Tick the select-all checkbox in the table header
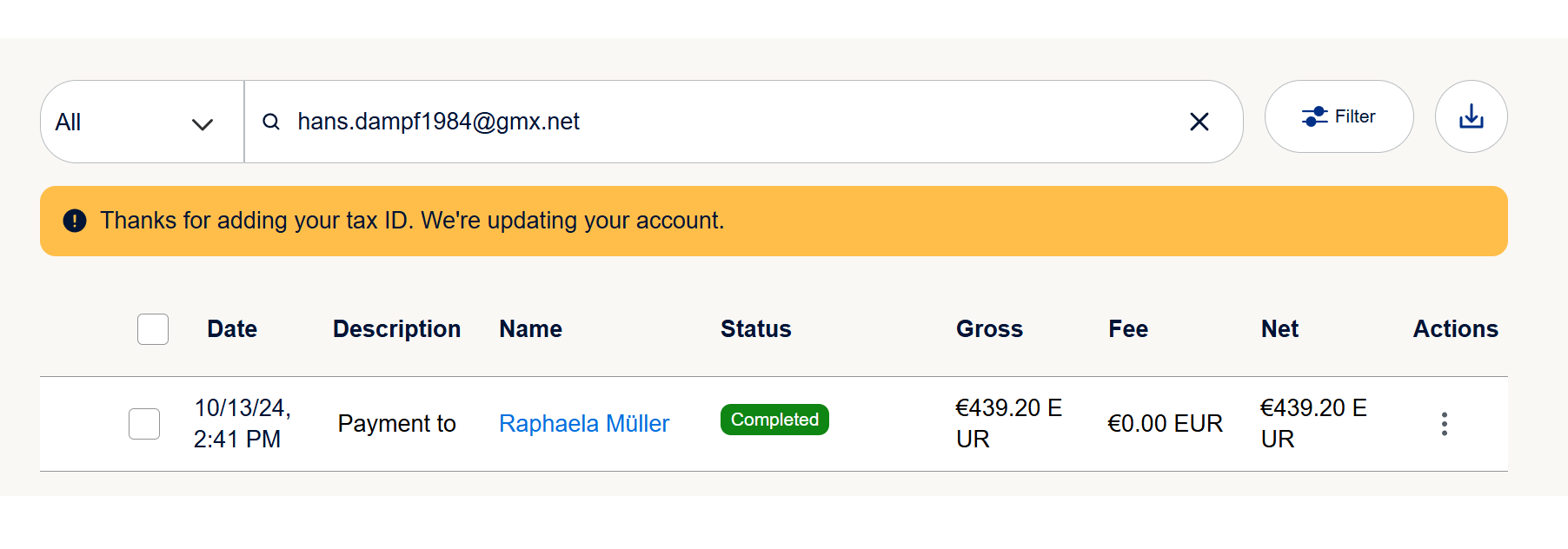 (153, 329)
